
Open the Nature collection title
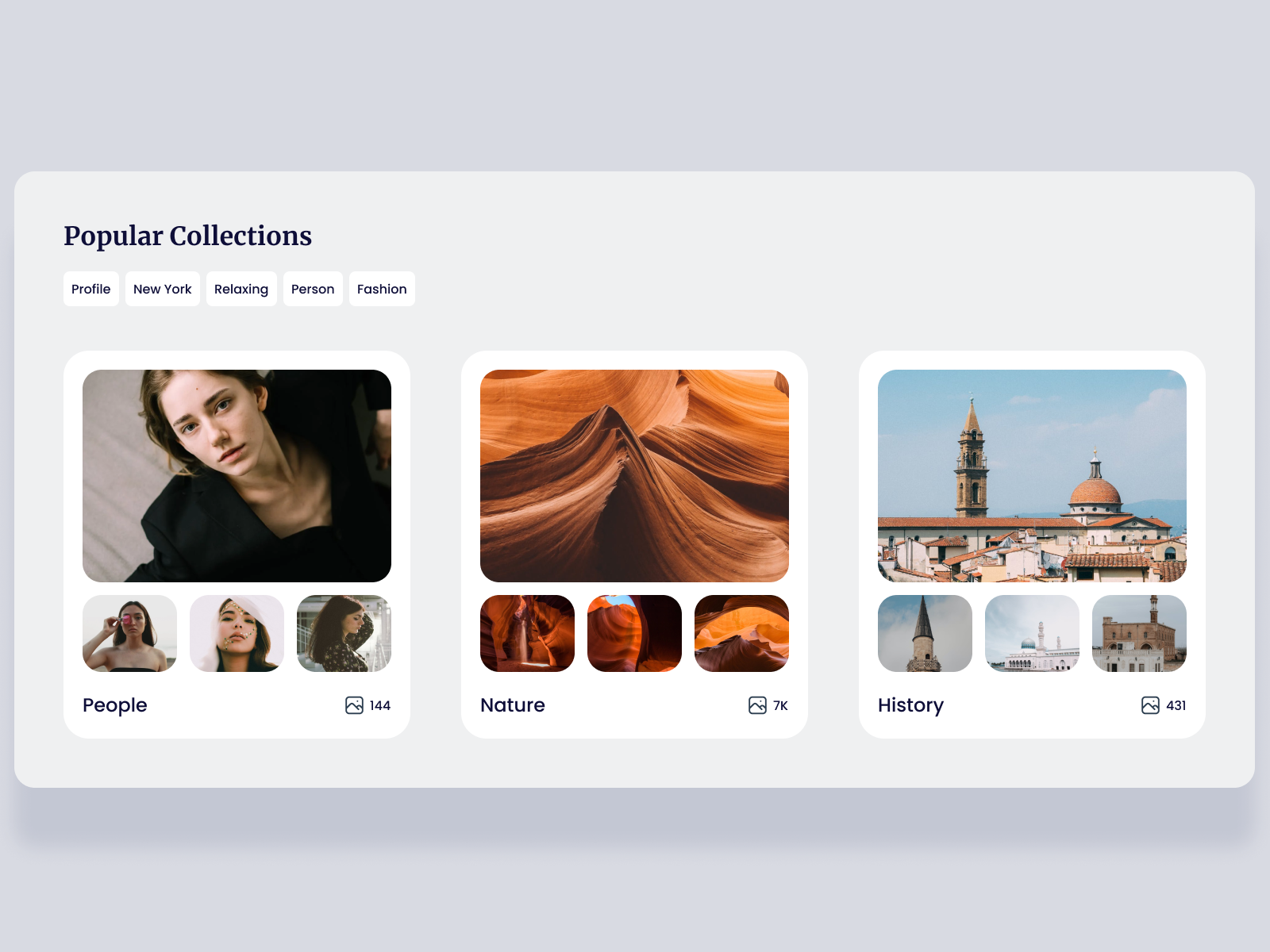513,705
